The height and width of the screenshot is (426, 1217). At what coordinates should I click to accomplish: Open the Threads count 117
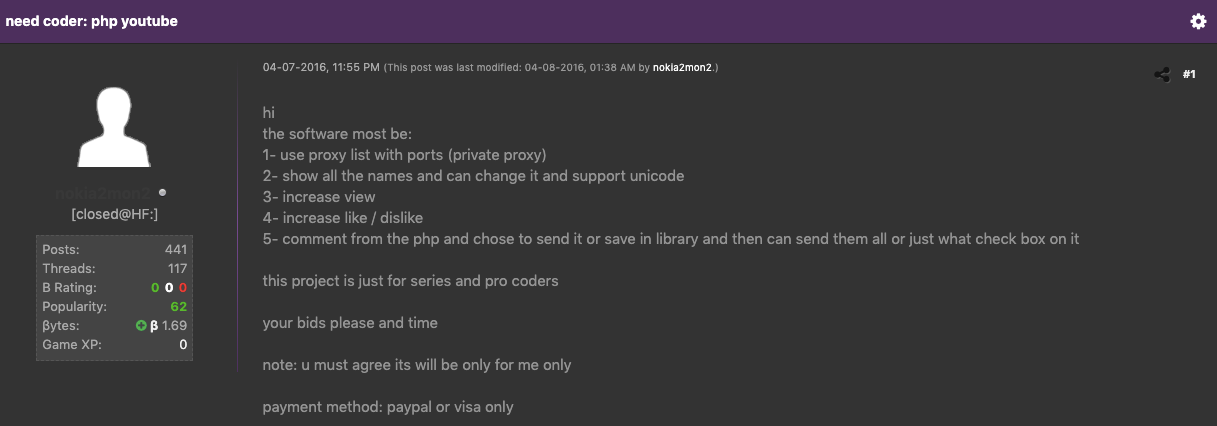[x=177, y=268]
